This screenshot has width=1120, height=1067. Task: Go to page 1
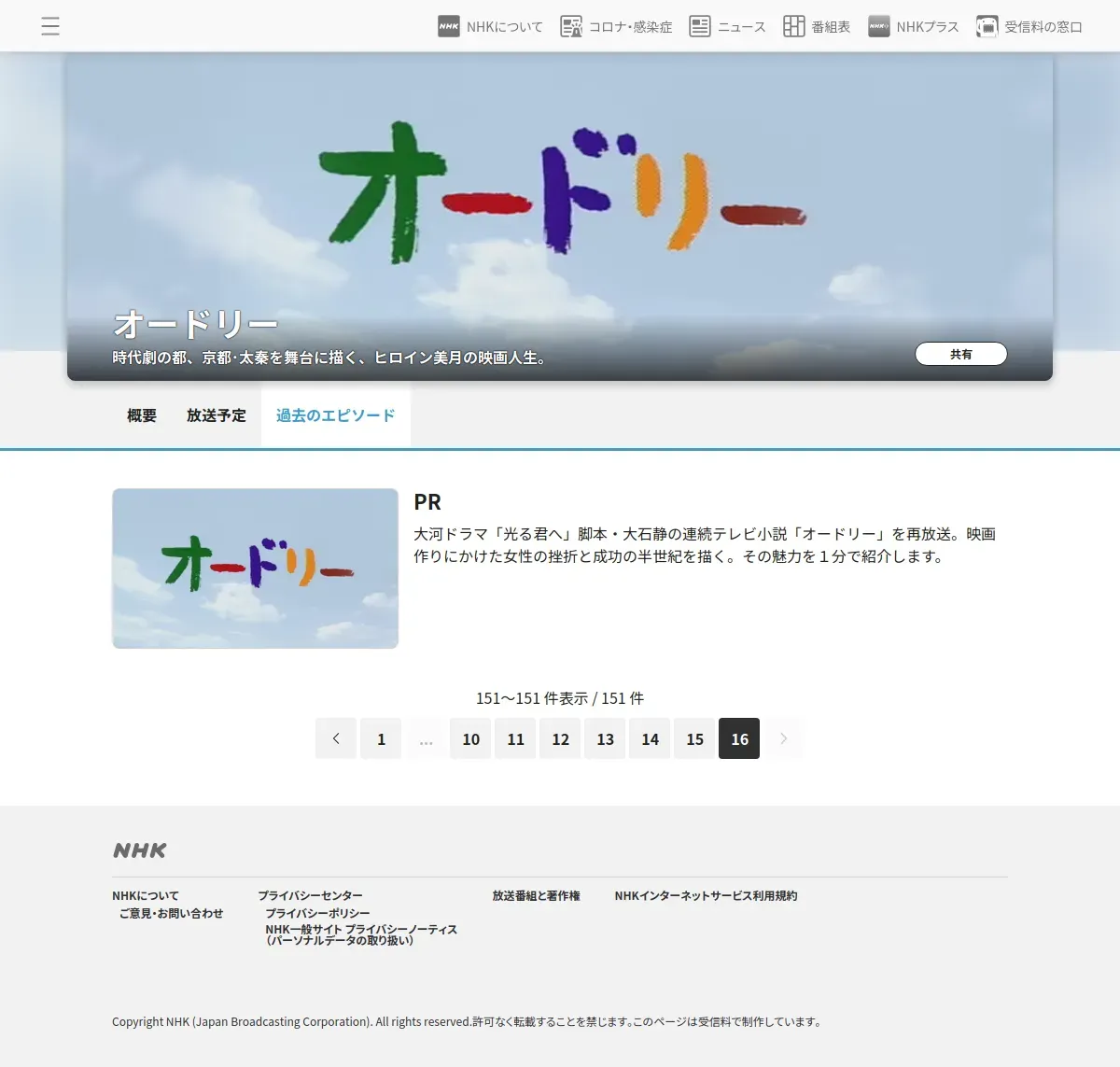381,738
